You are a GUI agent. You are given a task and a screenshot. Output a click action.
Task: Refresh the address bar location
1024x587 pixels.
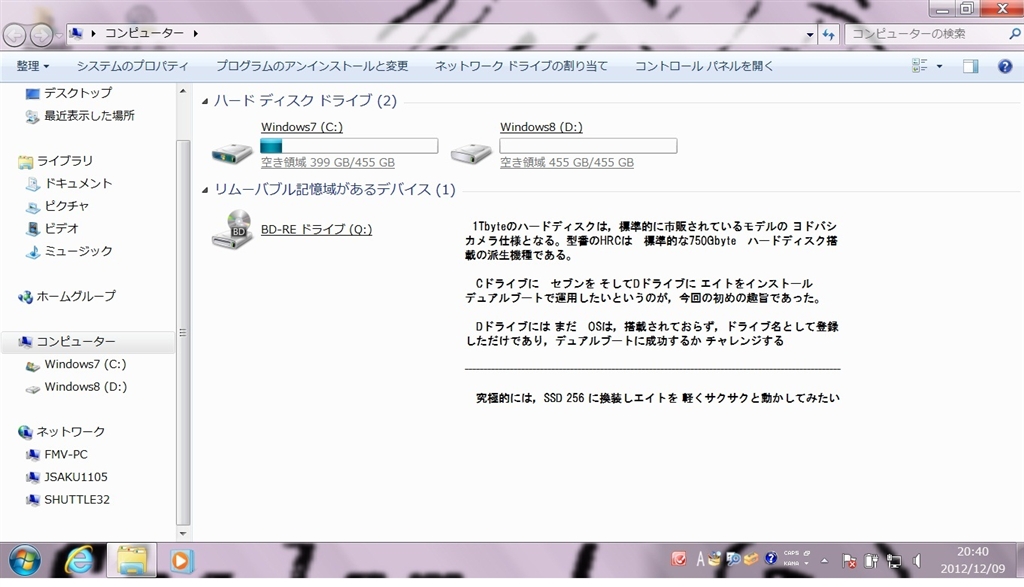pyautogui.click(x=829, y=34)
